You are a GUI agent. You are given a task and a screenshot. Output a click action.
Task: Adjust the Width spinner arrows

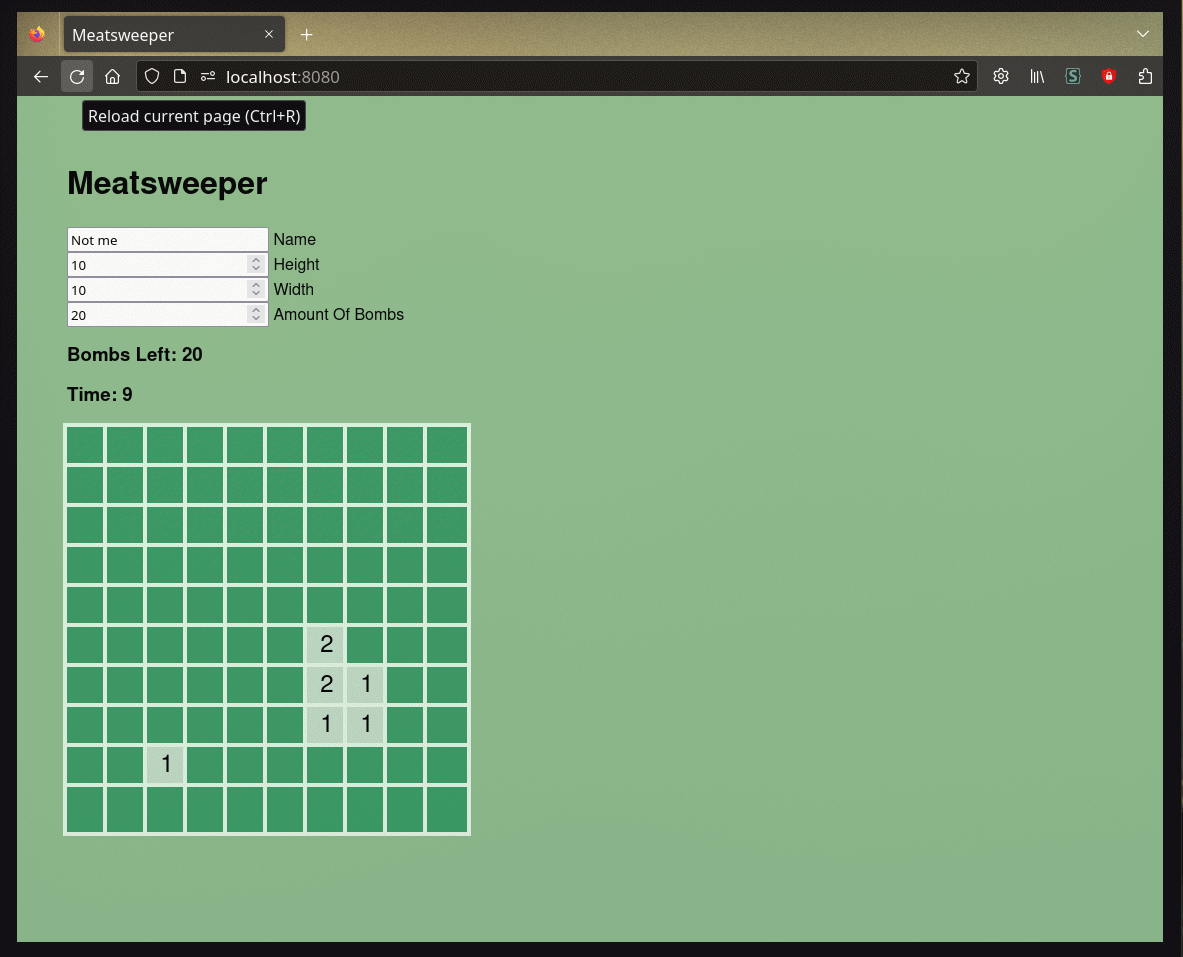pos(256,290)
